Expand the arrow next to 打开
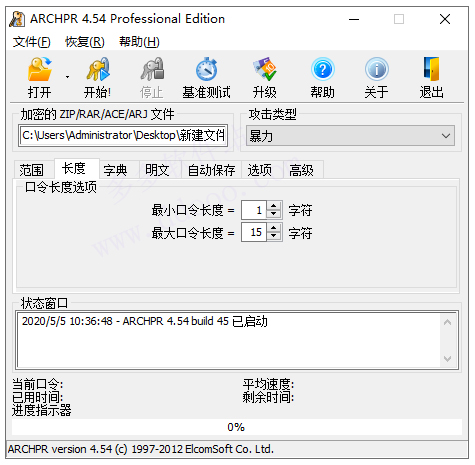Screen dimensions: 475x465 [x=67, y=77]
